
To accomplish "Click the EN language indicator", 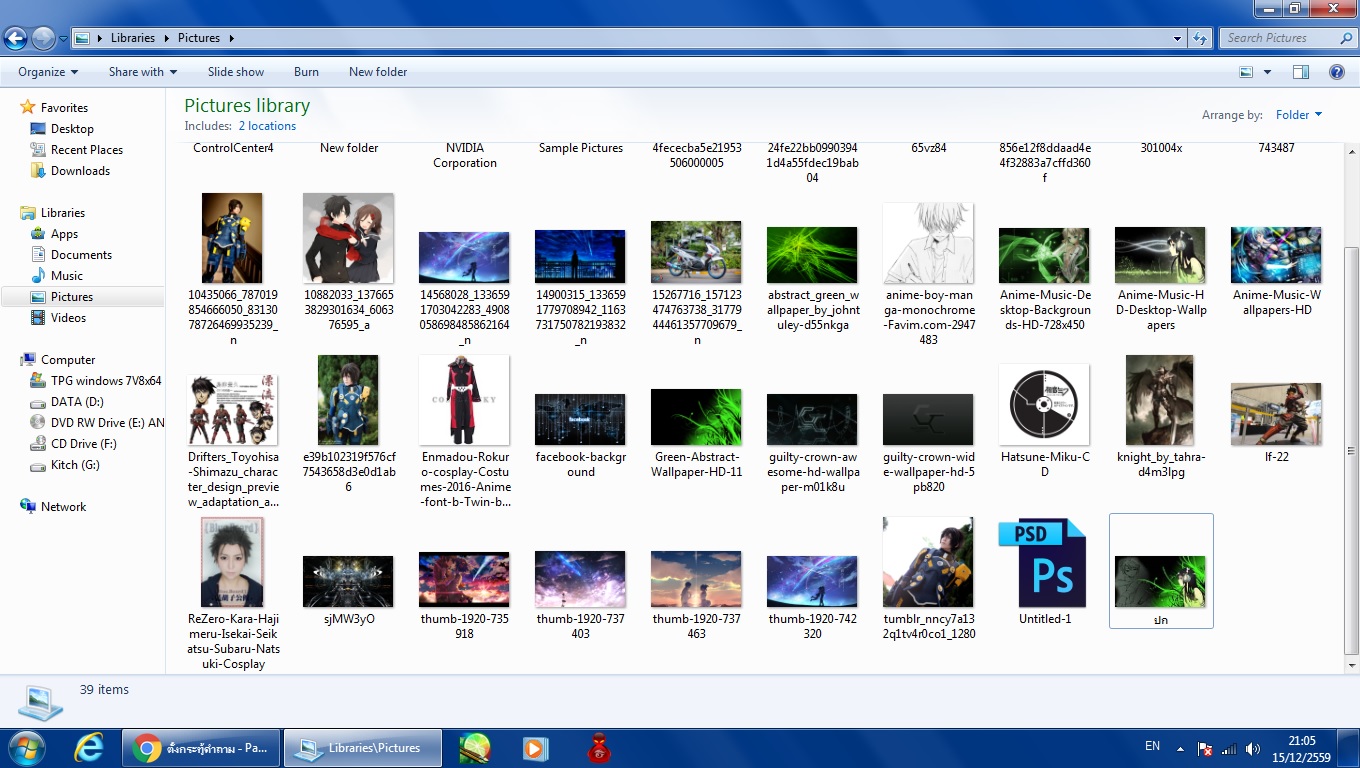I will pos(1152,746).
